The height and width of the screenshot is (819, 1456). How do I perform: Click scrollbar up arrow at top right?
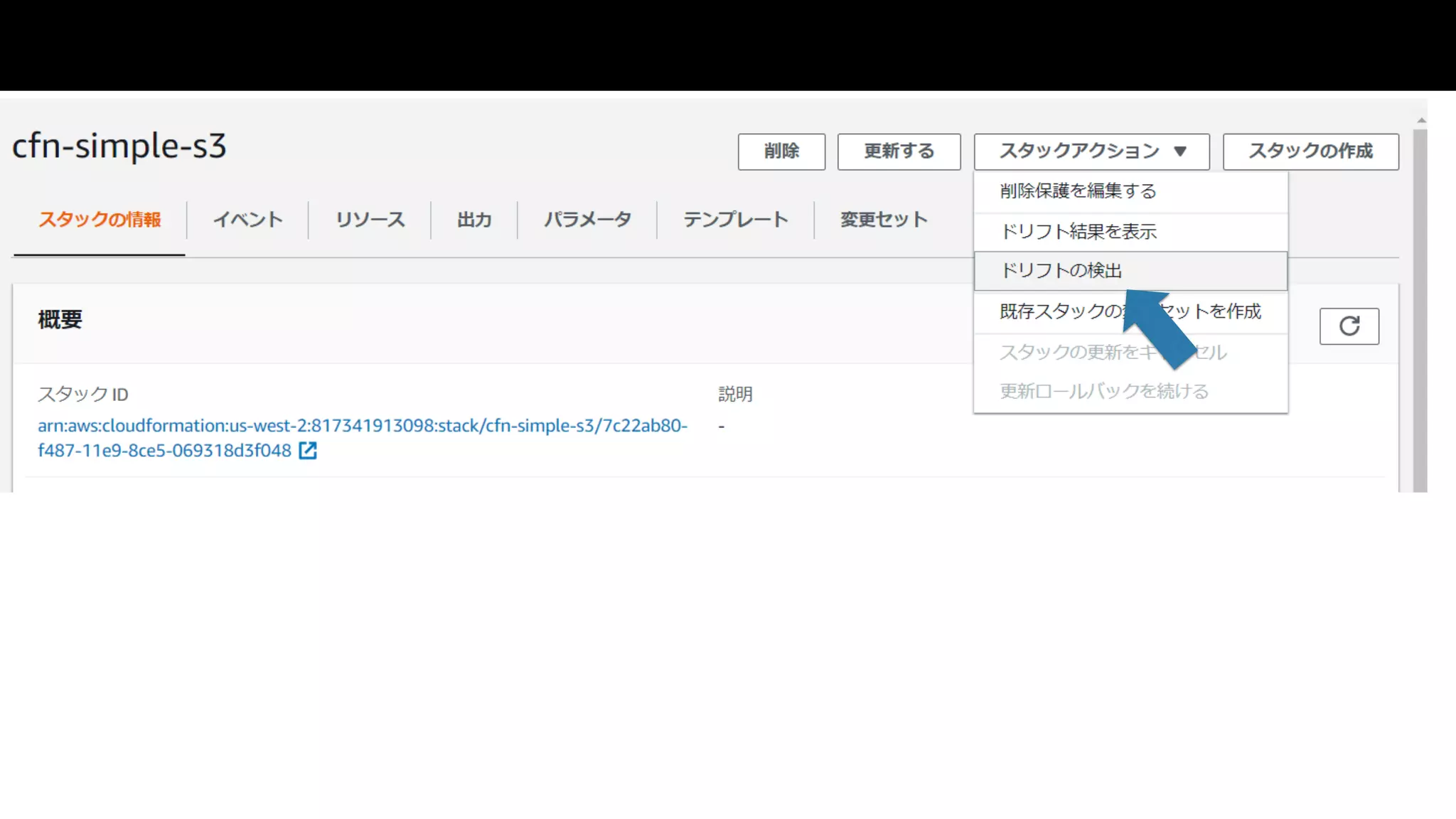click(1420, 120)
